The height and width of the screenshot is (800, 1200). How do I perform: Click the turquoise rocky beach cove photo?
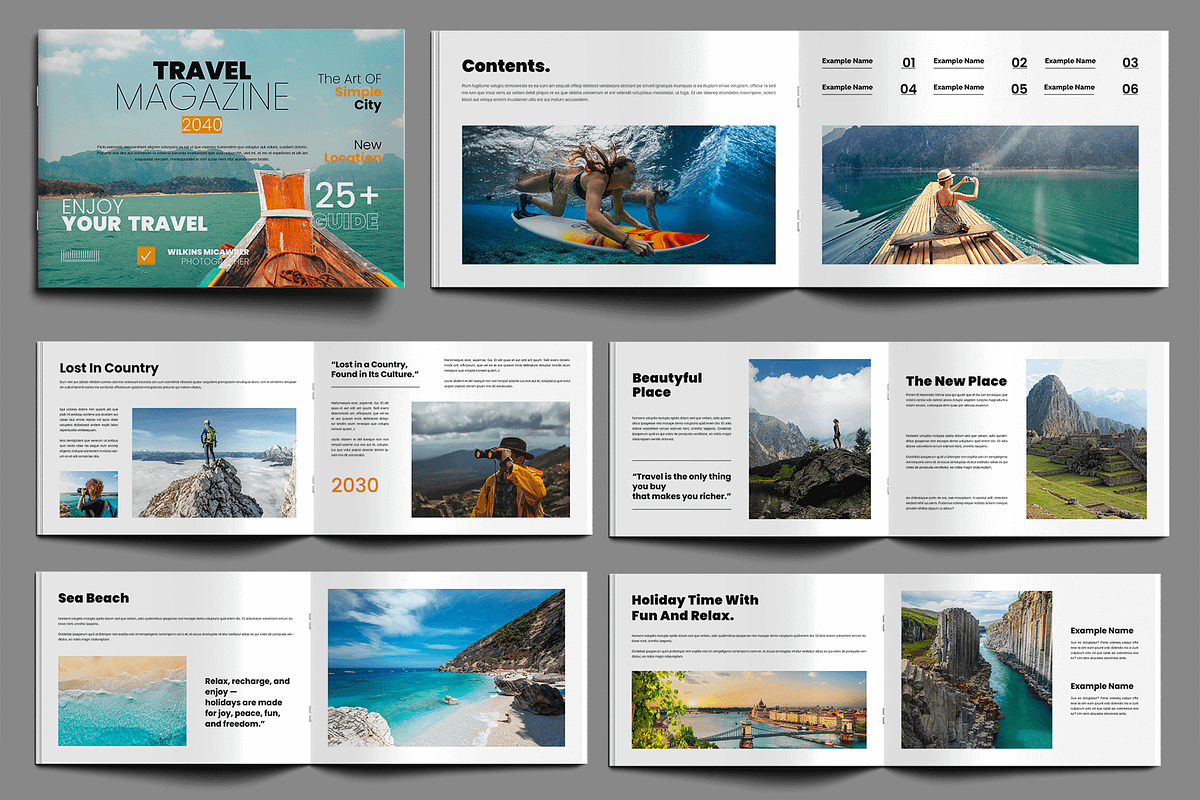(446, 667)
